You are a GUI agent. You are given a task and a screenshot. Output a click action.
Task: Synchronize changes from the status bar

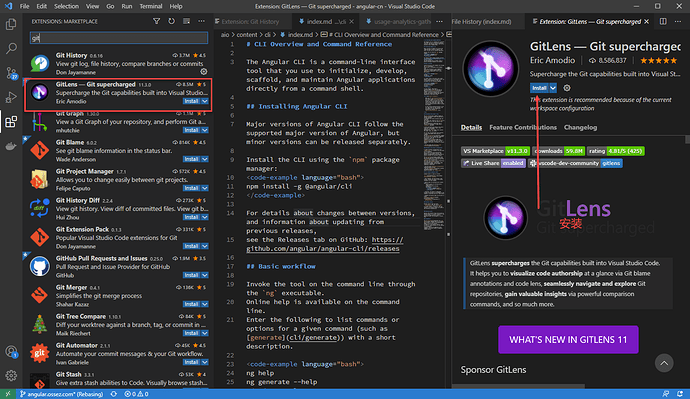click(x=114, y=394)
